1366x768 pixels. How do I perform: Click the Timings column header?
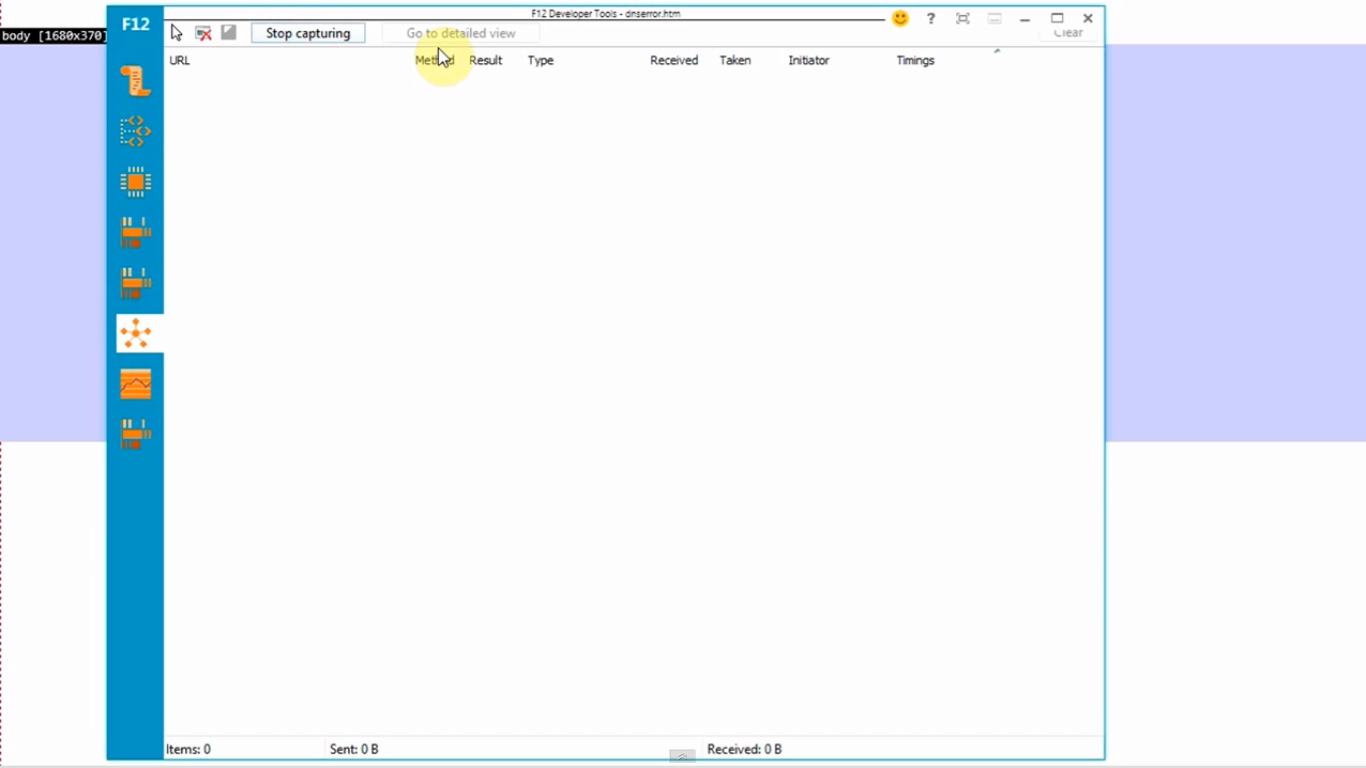(915, 60)
